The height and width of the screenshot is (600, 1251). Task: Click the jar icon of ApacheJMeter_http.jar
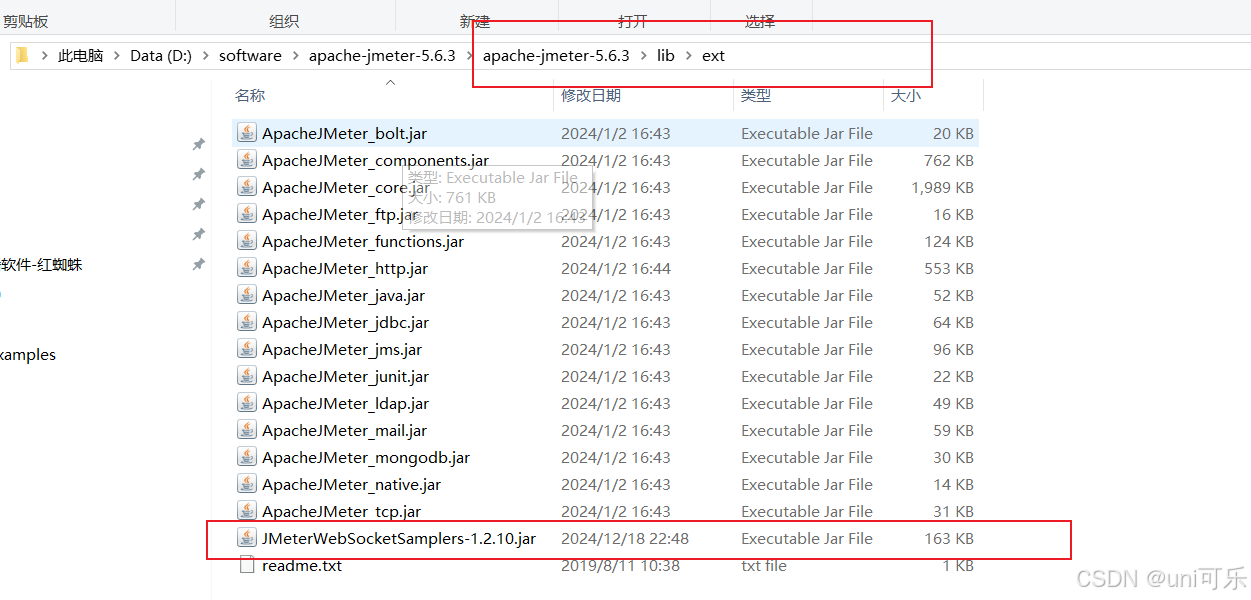pyautogui.click(x=247, y=268)
